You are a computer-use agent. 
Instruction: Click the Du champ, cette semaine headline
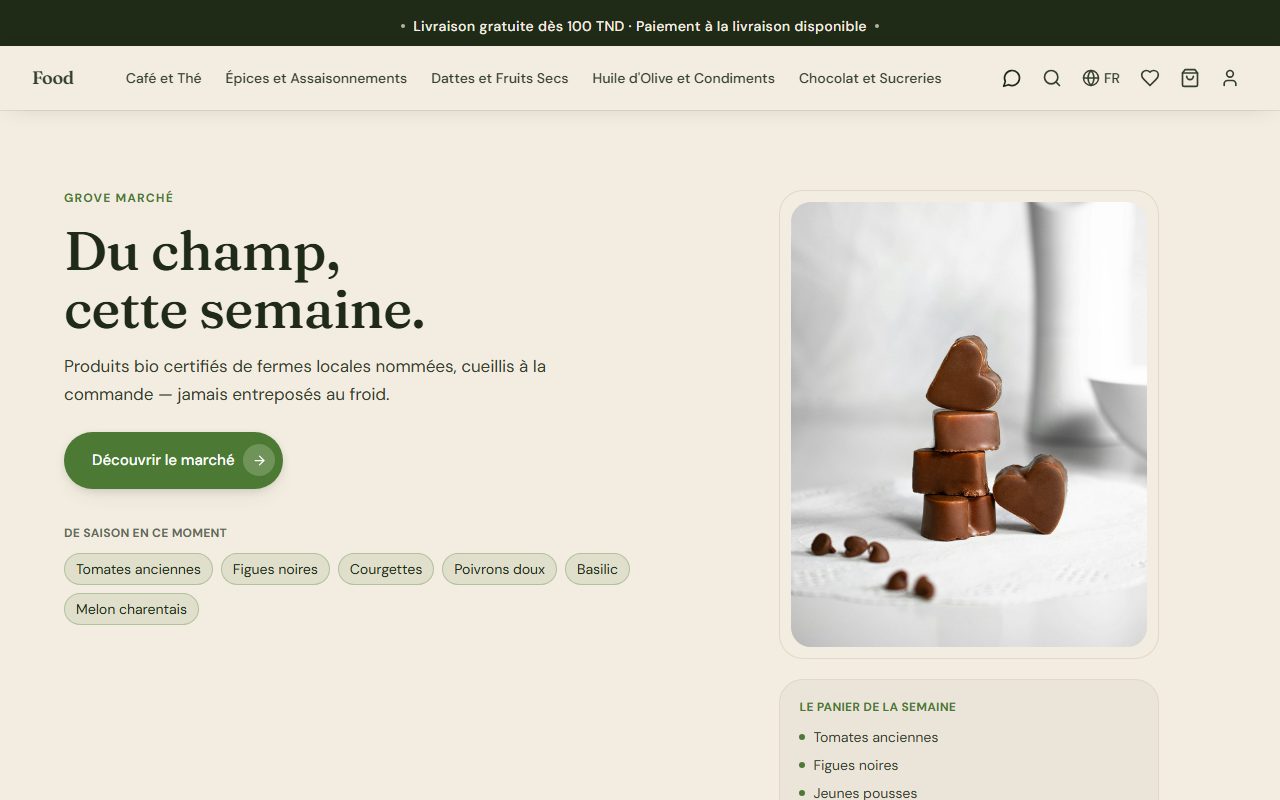click(x=245, y=280)
